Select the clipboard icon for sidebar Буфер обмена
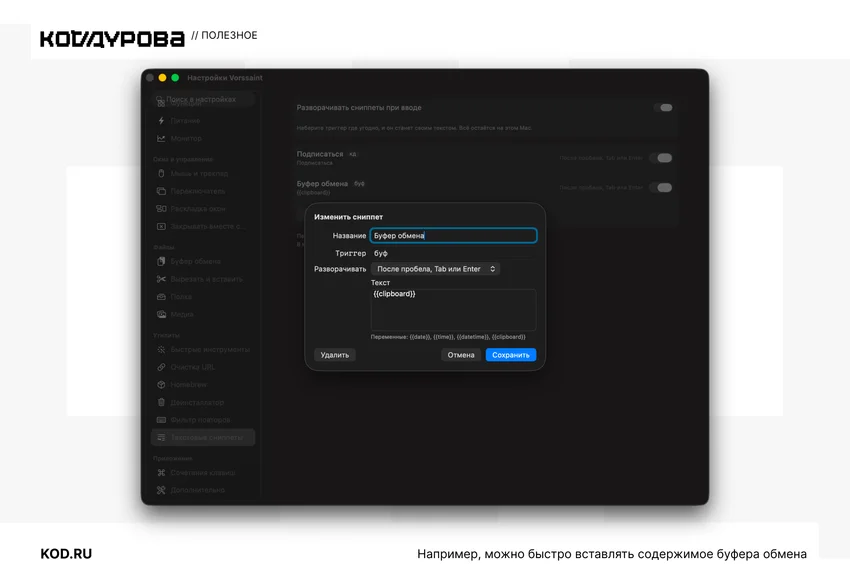Image resolution: width=850 pixels, height=582 pixels. click(x=161, y=261)
